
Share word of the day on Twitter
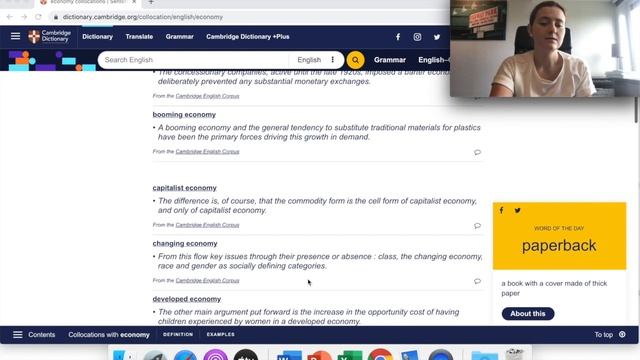pyautogui.click(x=518, y=211)
